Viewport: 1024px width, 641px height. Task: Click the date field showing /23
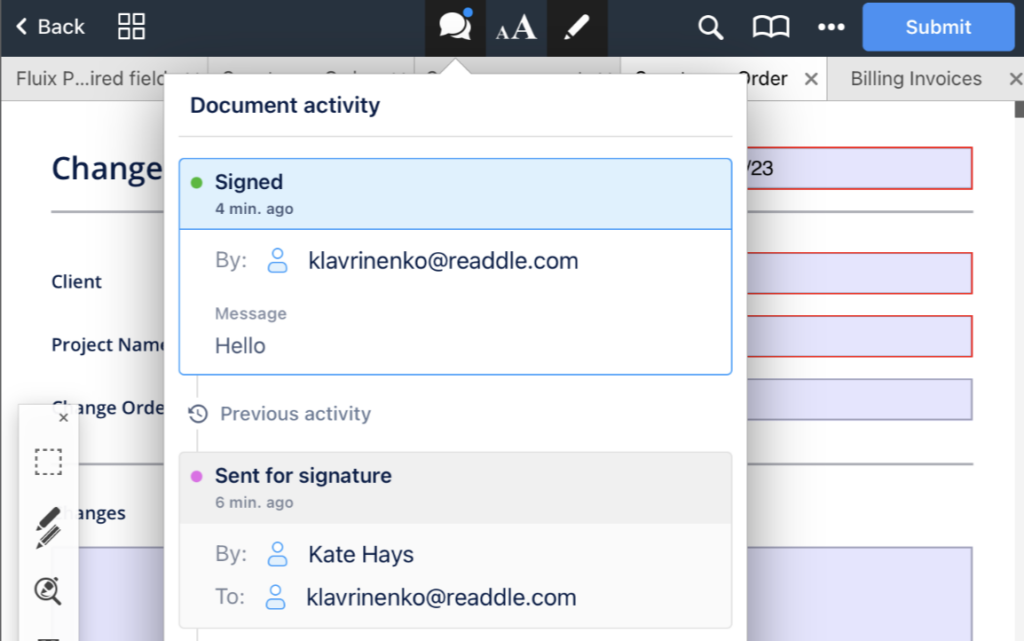860,168
